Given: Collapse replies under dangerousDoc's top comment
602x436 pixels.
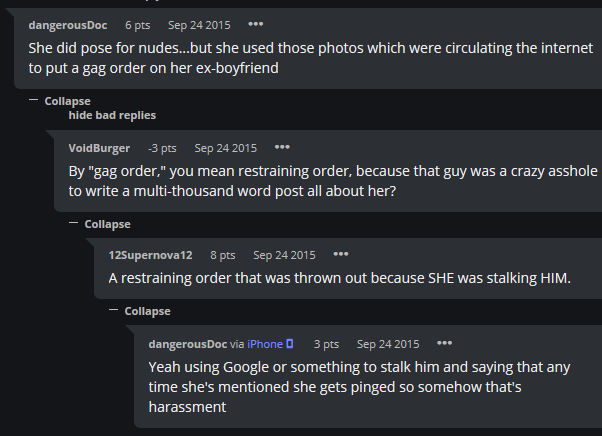Looking at the screenshot, I should [60, 101].
